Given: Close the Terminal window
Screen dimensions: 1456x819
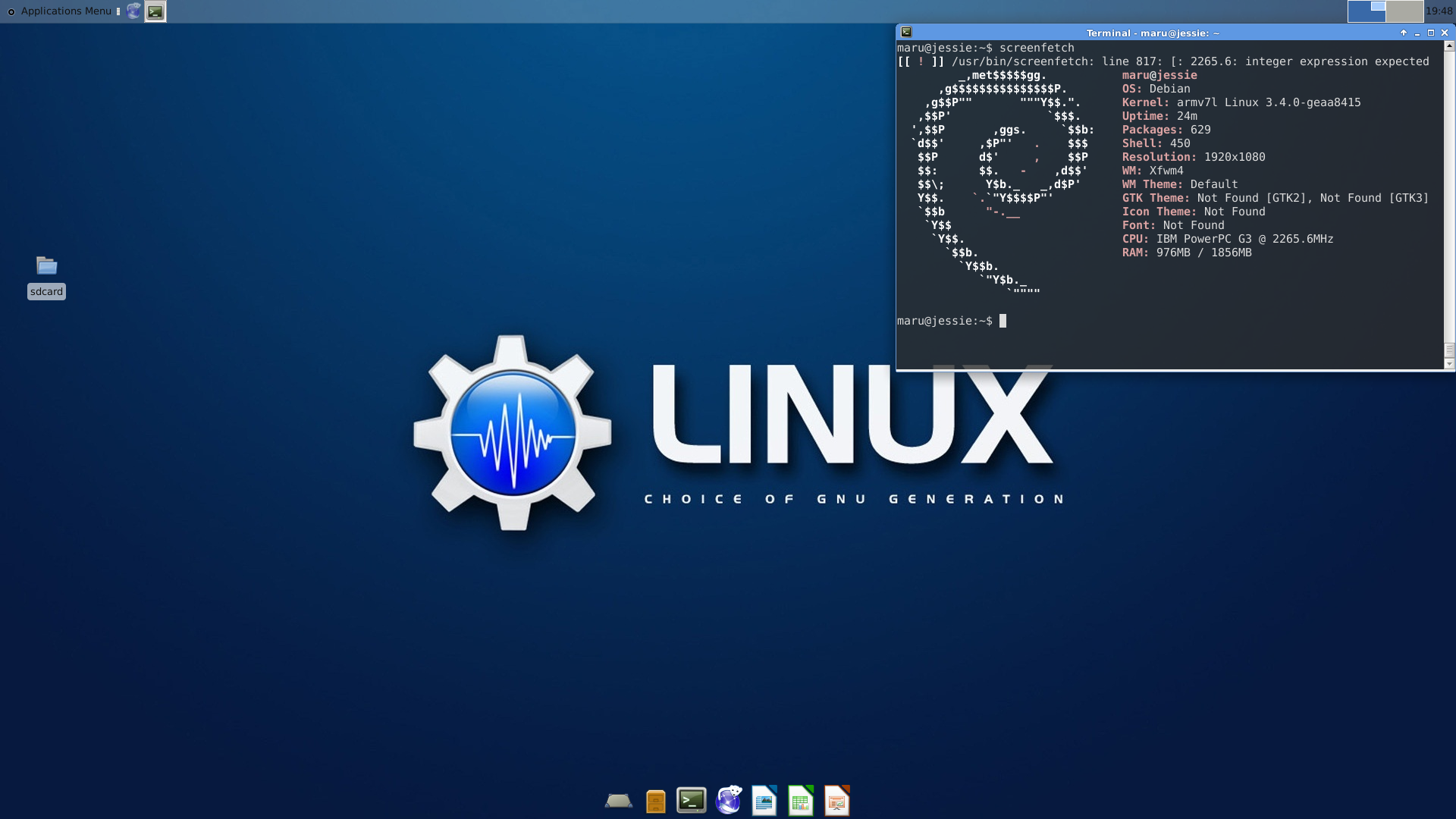Looking at the screenshot, I should click(x=1445, y=33).
